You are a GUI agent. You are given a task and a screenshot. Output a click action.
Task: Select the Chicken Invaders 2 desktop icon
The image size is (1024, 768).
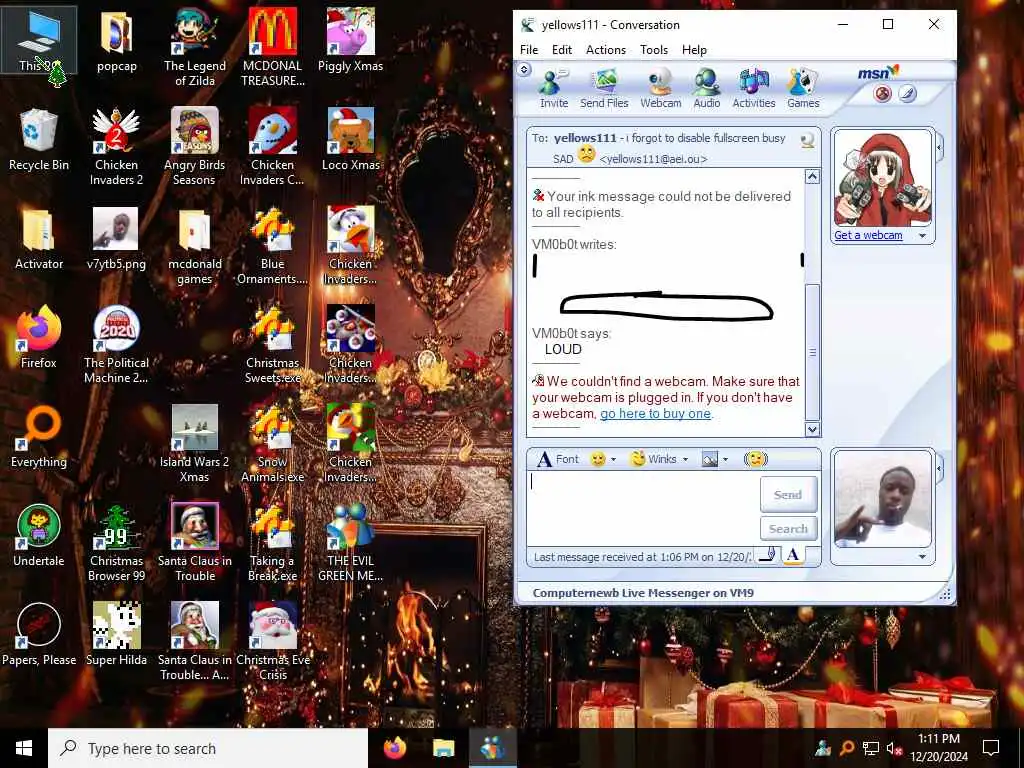click(116, 146)
